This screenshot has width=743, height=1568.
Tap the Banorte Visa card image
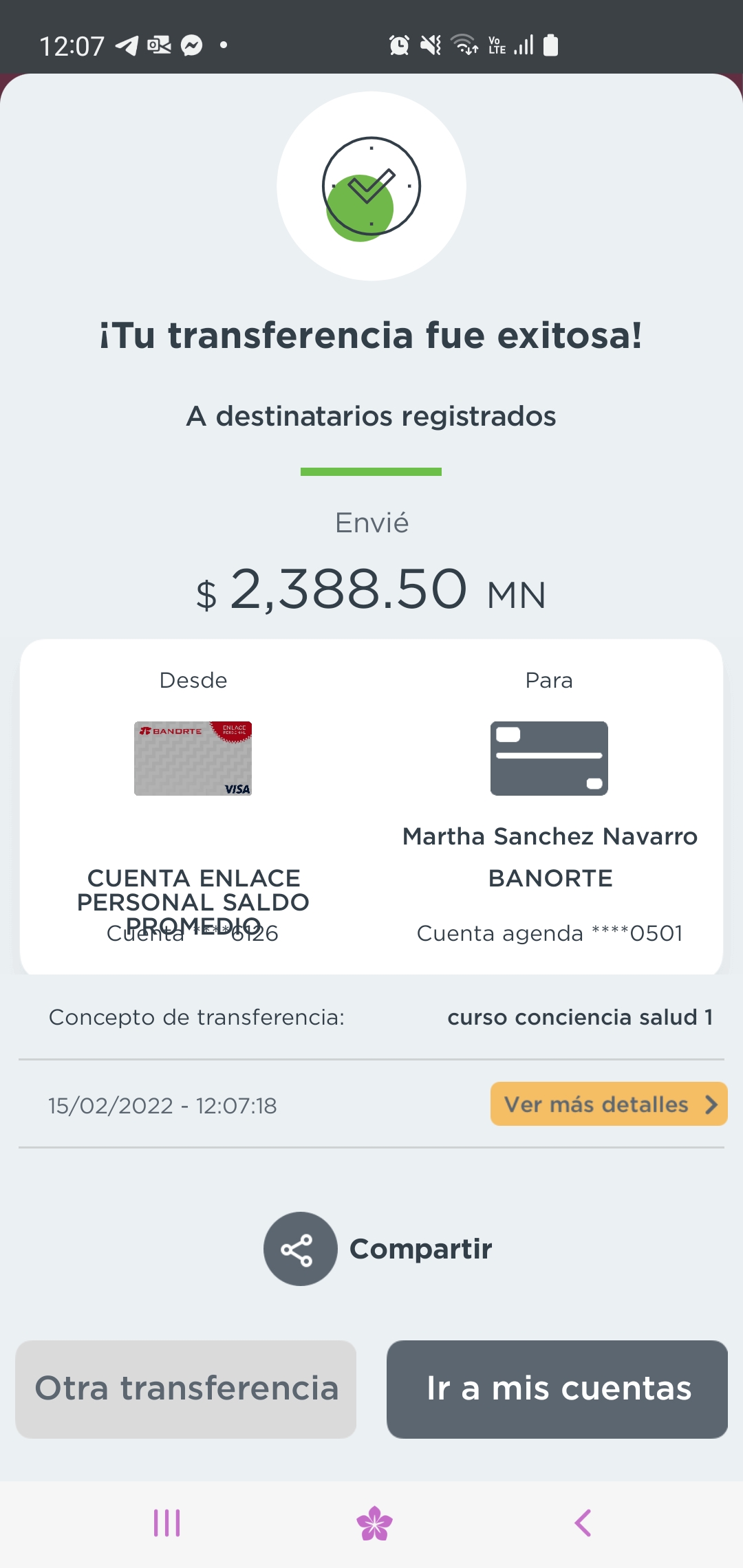coord(193,759)
